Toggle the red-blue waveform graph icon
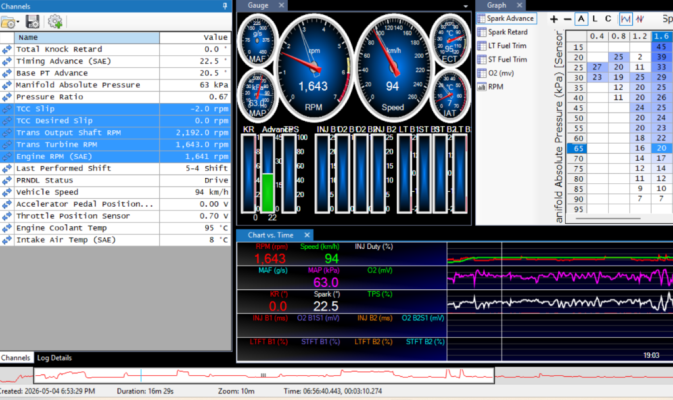Image resolution: width=673 pixels, height=400 pixels. tap(640, 19)
